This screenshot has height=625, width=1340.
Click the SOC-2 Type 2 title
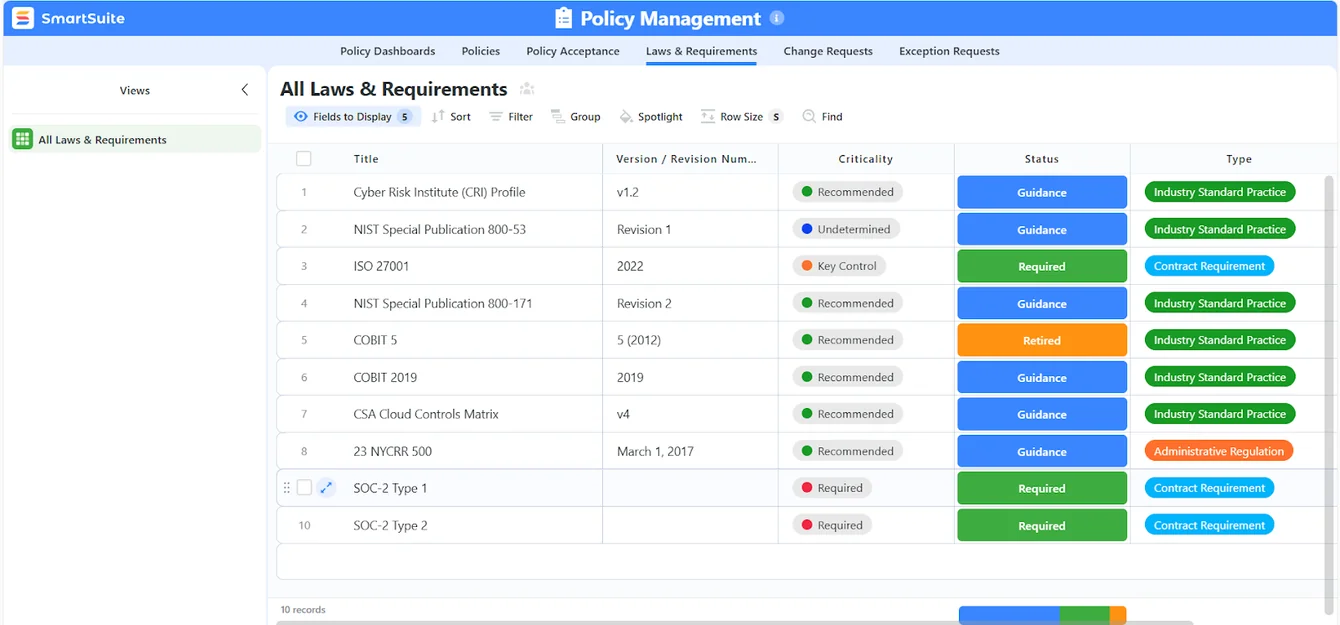(x=390, y=525)
